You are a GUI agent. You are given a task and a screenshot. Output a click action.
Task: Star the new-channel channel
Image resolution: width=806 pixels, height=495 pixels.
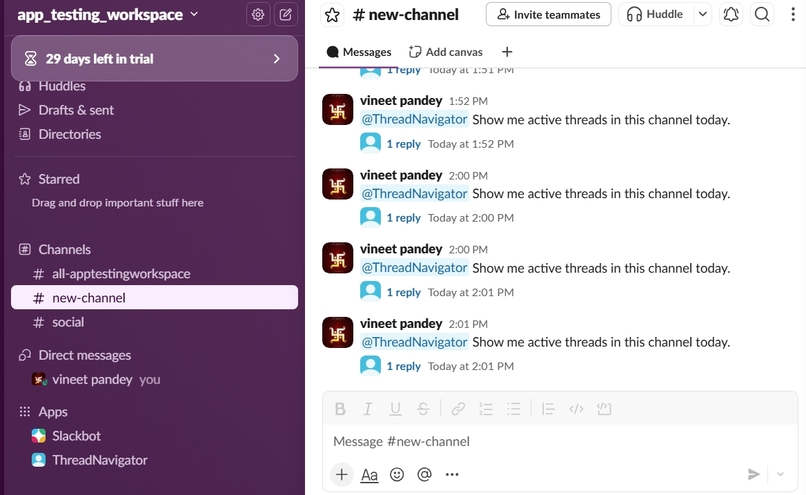click(332, 15)
